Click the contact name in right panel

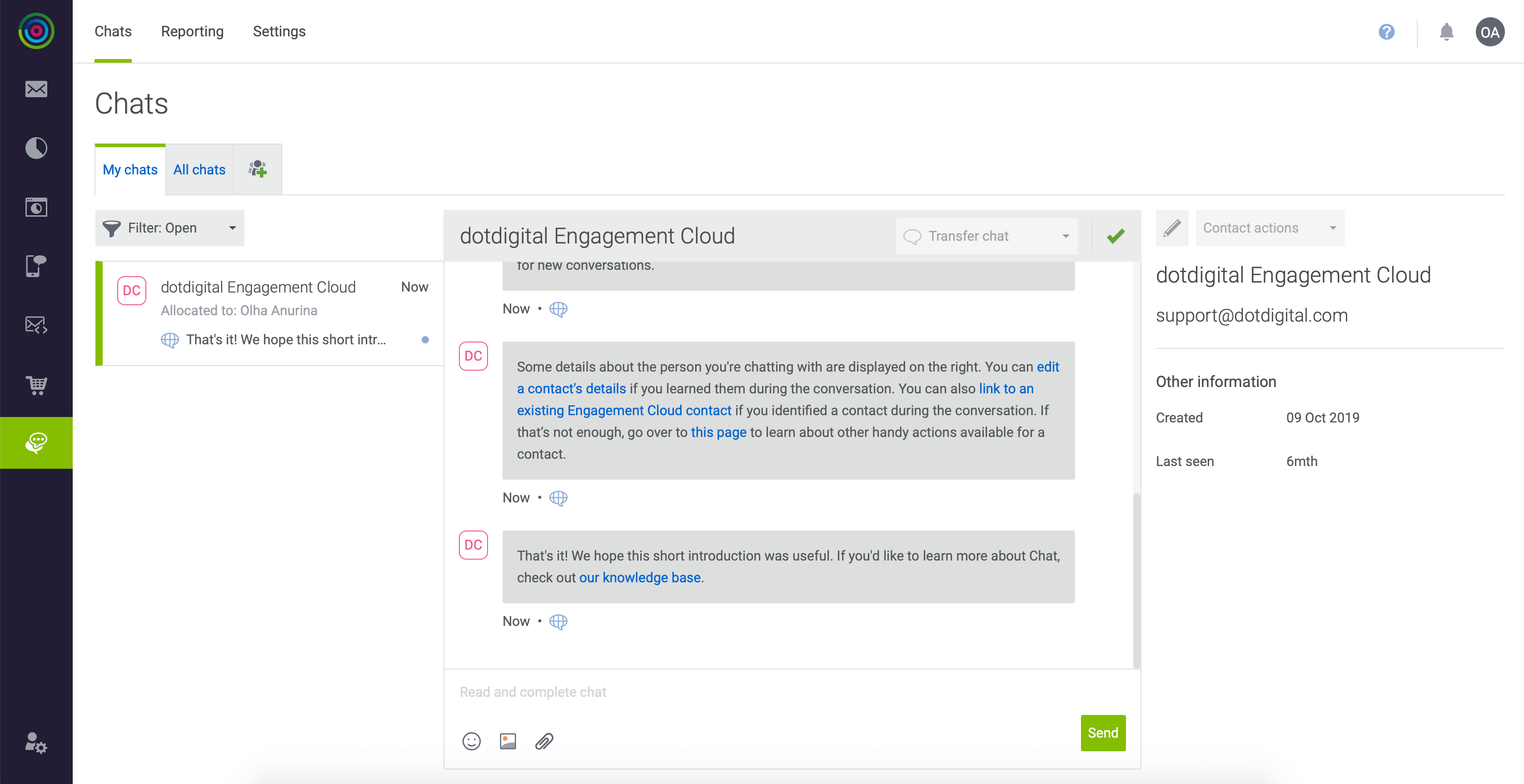point(1293,275)
